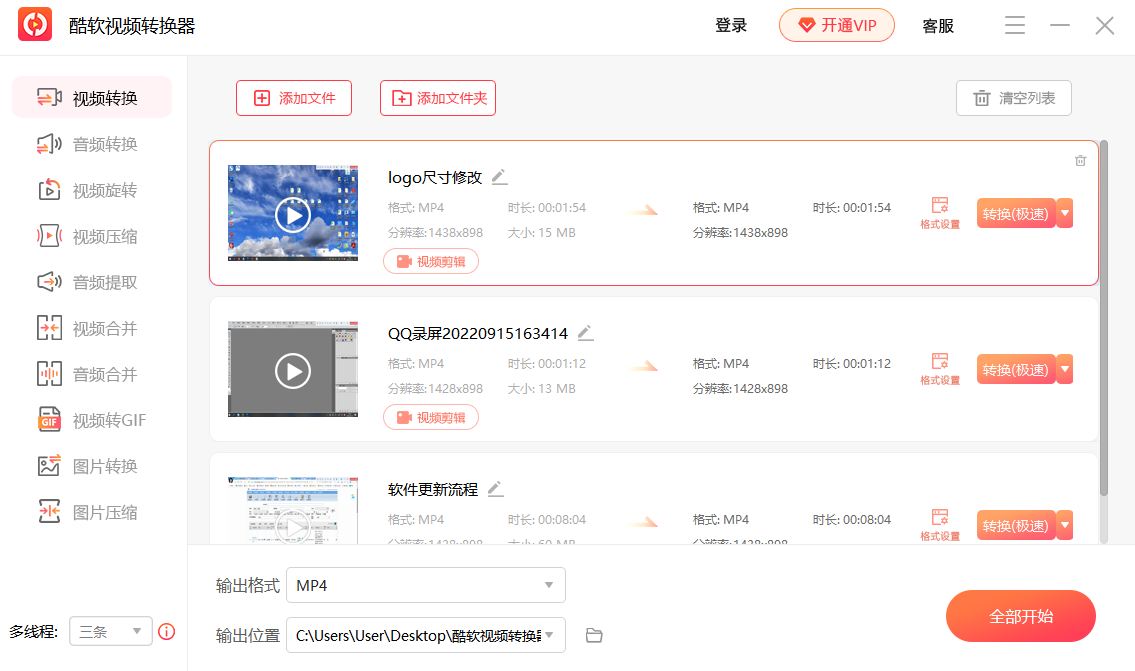
Task: Play the logo尺寸修改 video thumbnail
Action: (293, 215)
